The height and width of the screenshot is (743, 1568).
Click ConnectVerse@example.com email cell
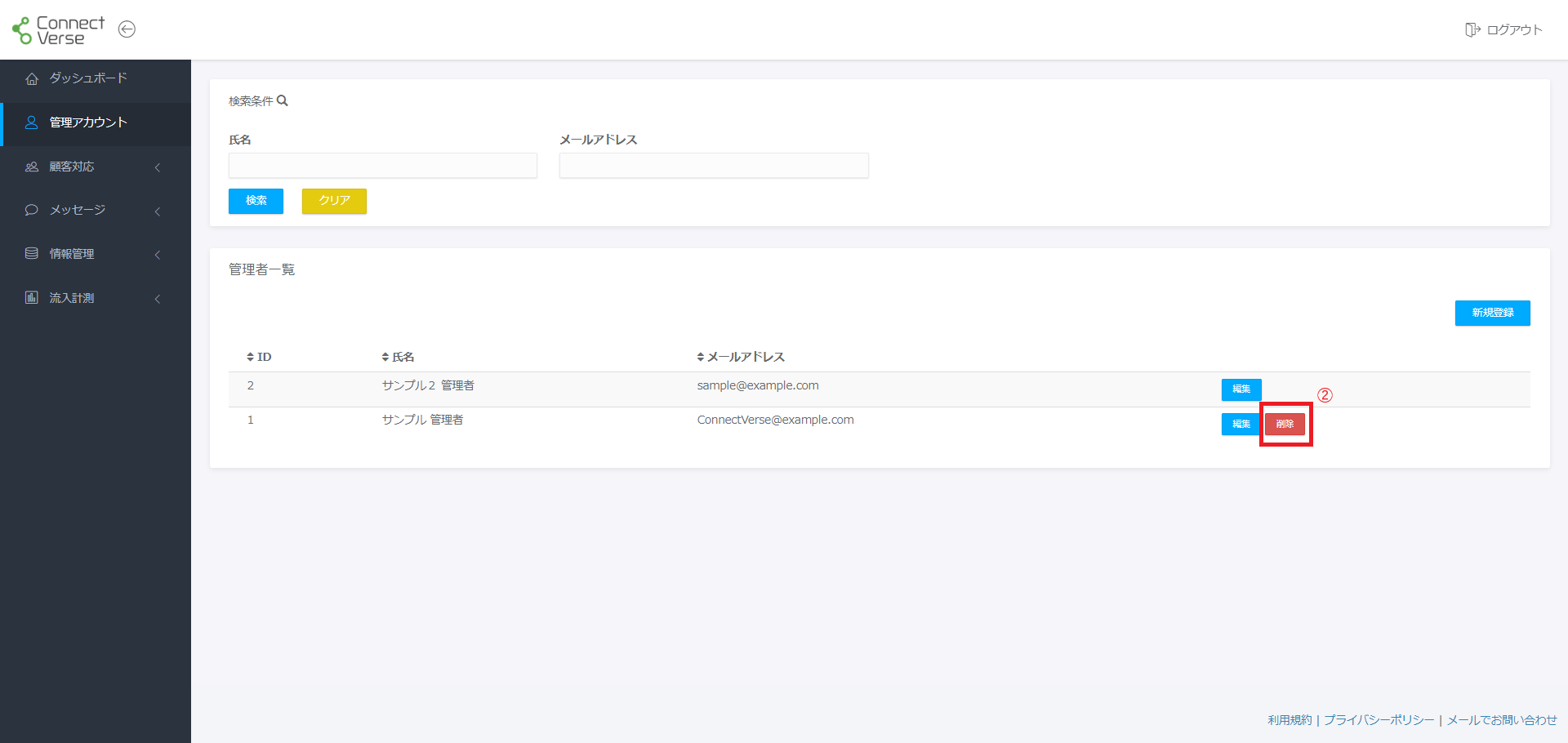[775, 420]
